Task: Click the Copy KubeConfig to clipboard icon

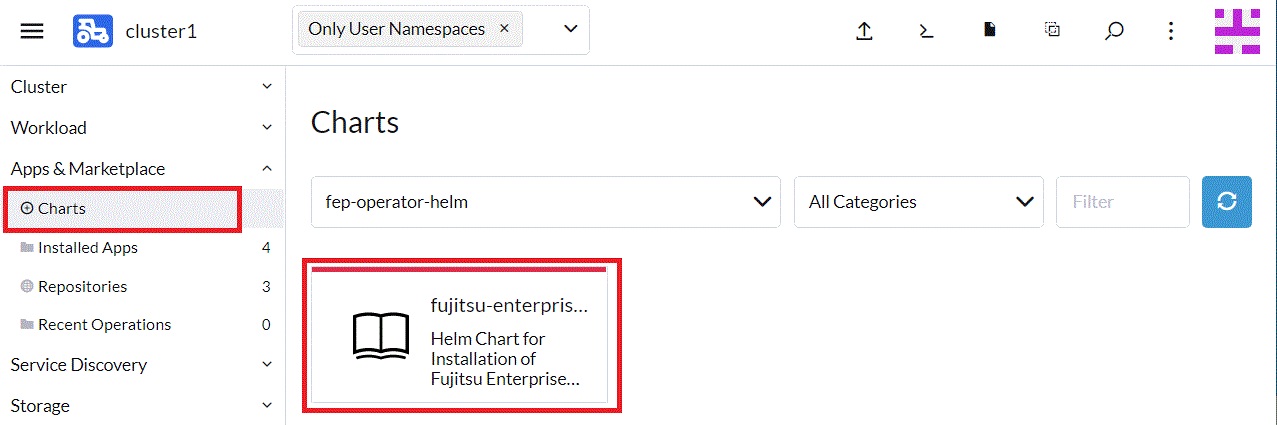Action: (1052, 31)
